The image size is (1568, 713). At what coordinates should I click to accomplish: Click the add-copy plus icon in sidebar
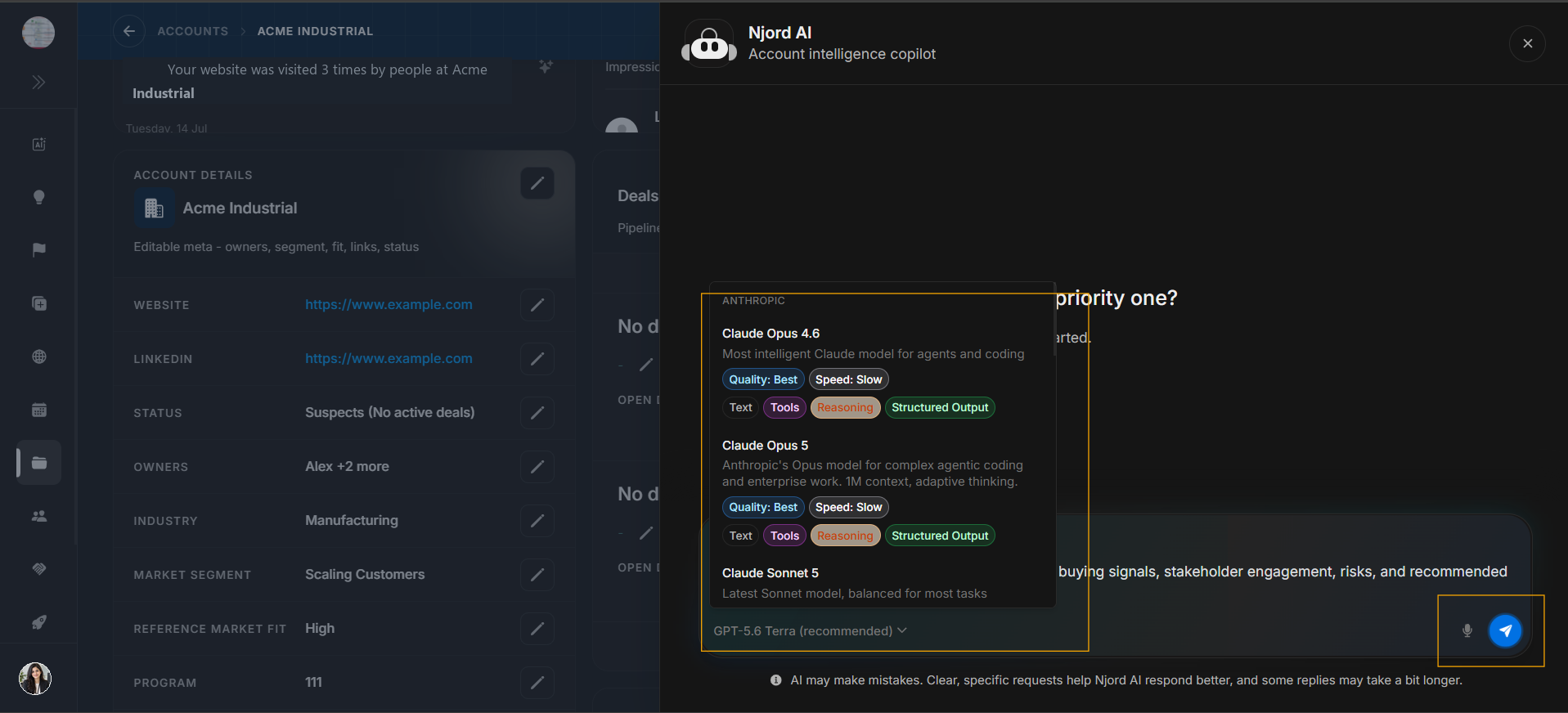(x=38, y=303)
